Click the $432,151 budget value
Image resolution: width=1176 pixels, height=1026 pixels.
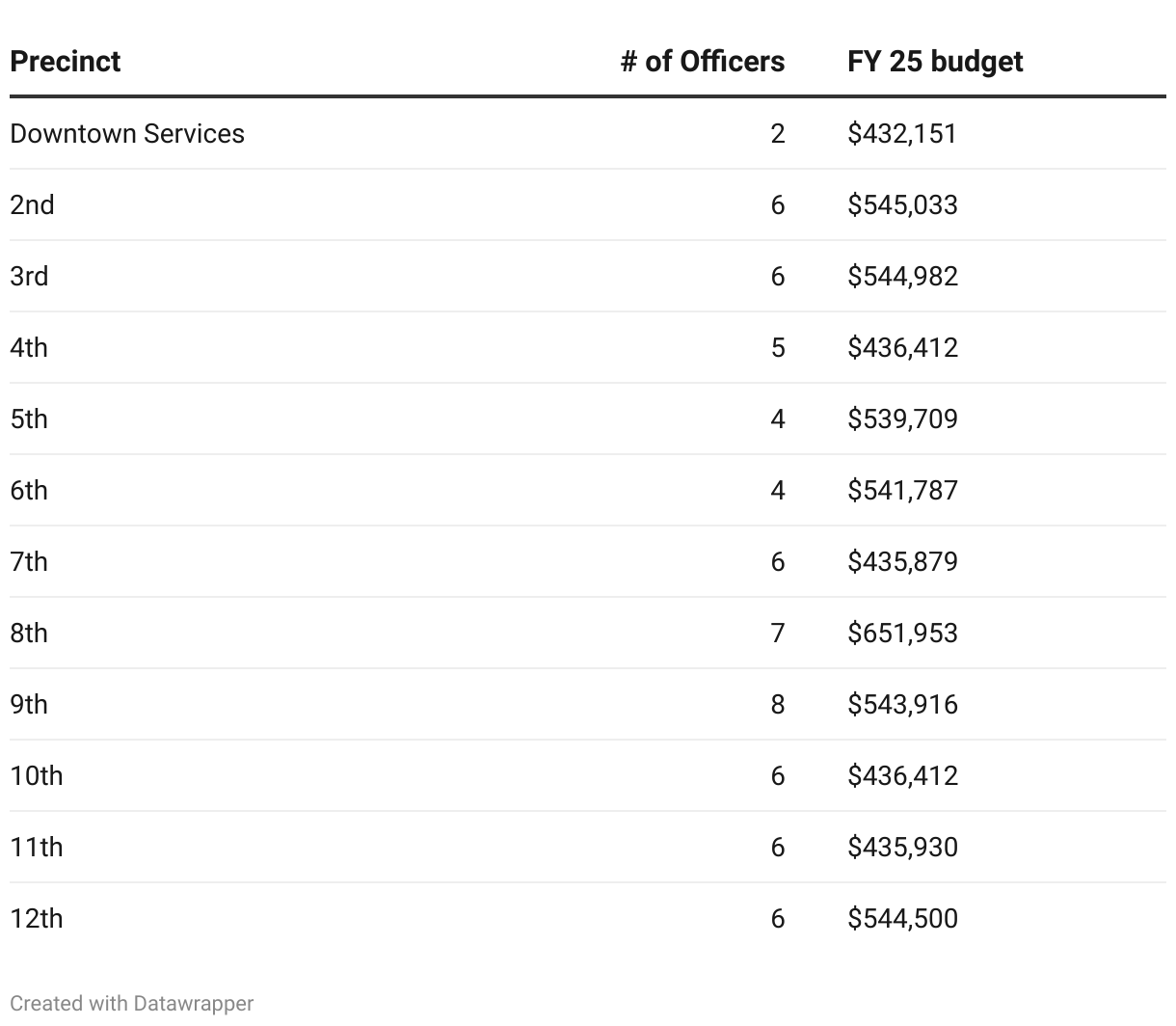902,133
